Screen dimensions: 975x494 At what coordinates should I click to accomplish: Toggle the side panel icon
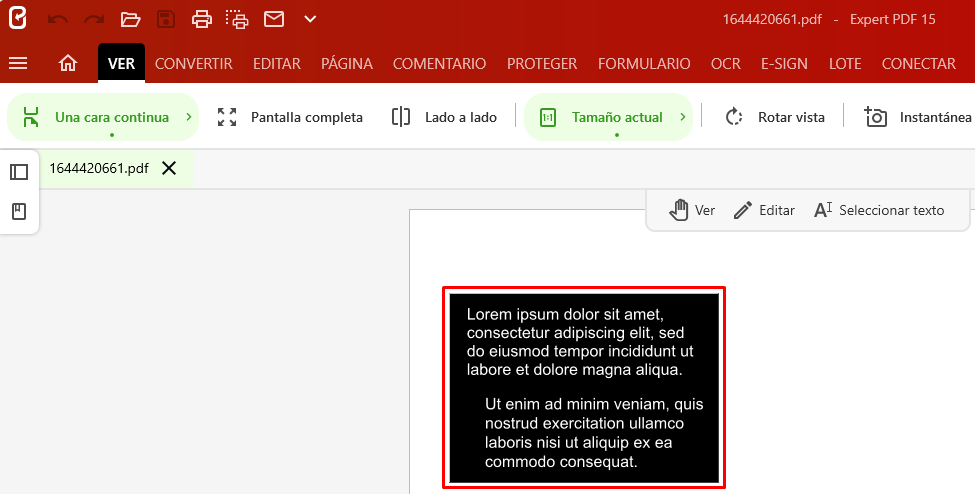point(19,172)
